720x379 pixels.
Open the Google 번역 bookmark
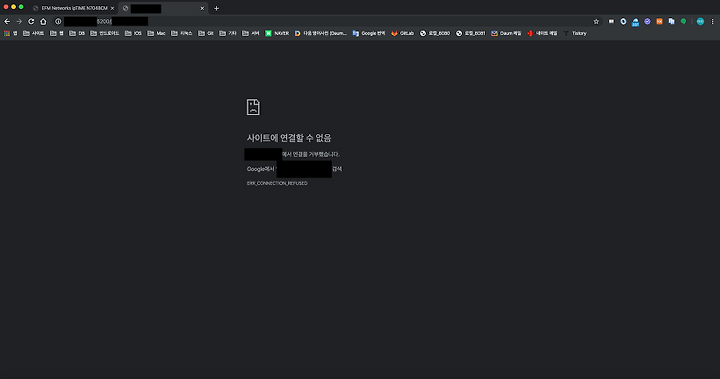[369, 33]
